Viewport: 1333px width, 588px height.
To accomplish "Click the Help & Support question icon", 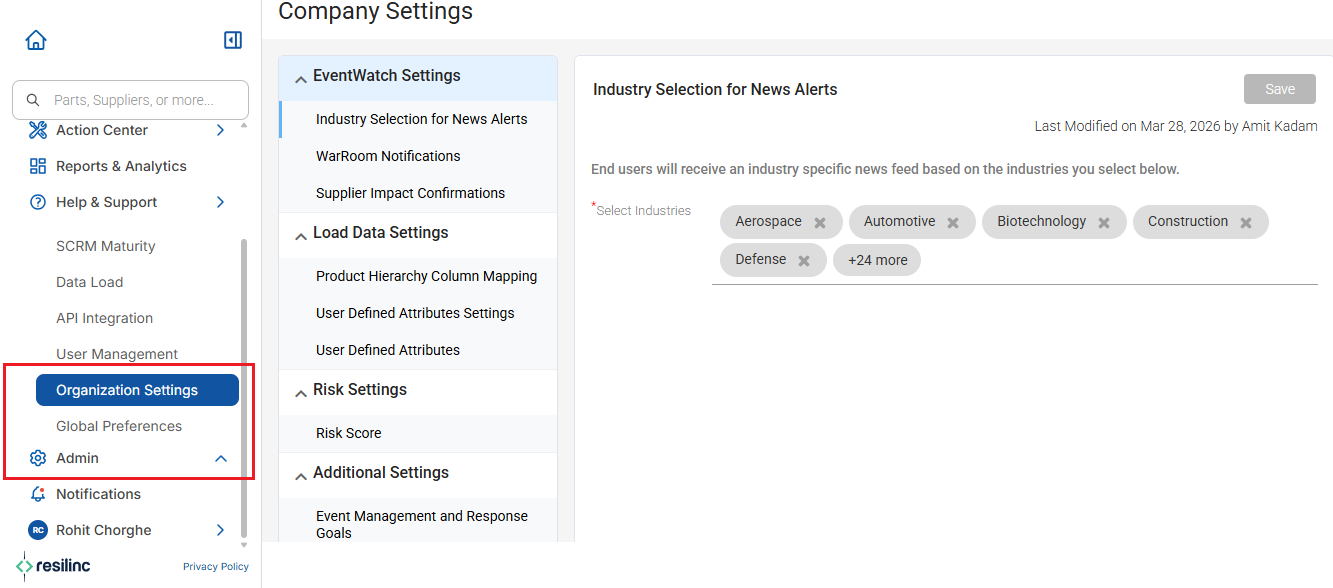I will 38,202.
